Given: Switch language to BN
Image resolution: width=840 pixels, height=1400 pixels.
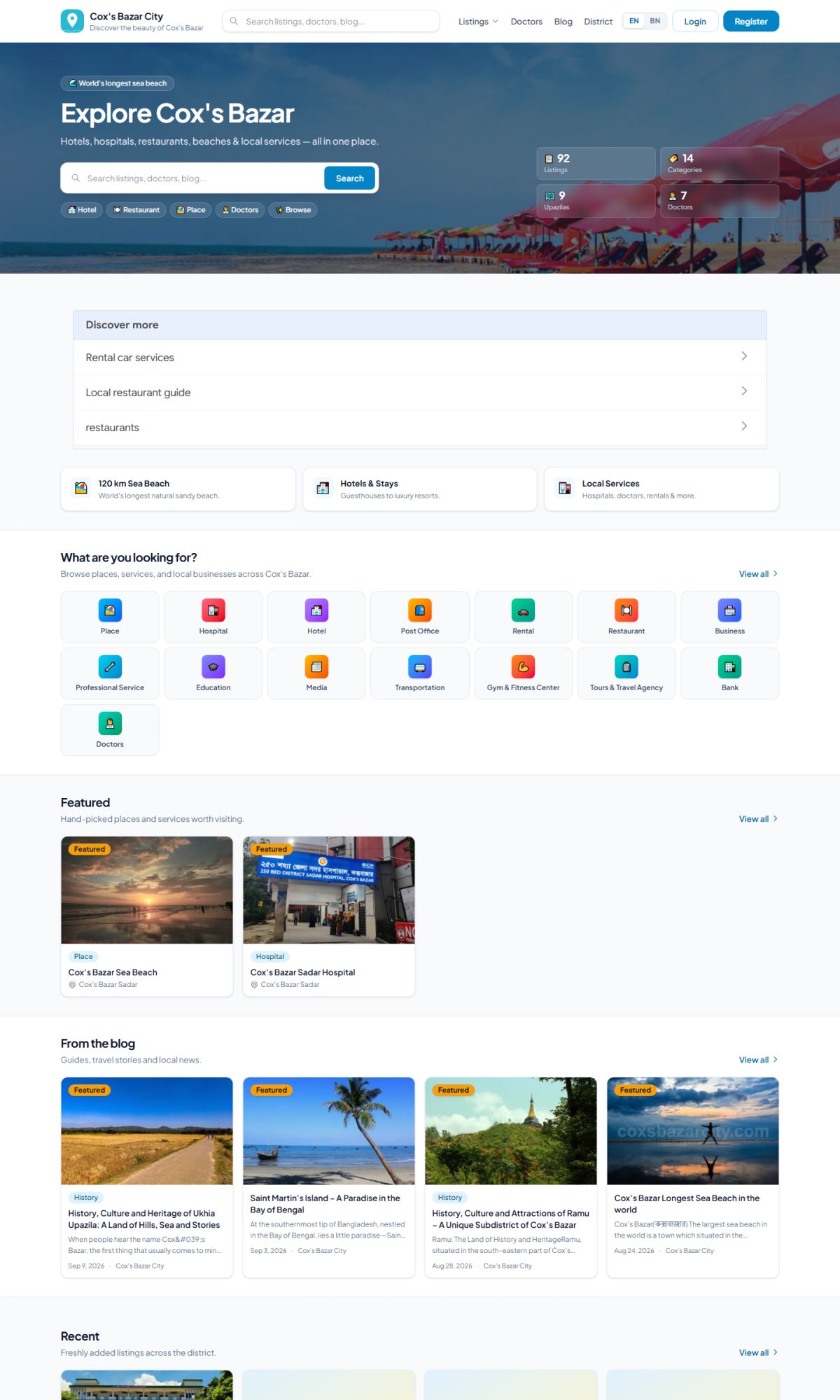Looking at the screenshot, I should click(655, 21).
